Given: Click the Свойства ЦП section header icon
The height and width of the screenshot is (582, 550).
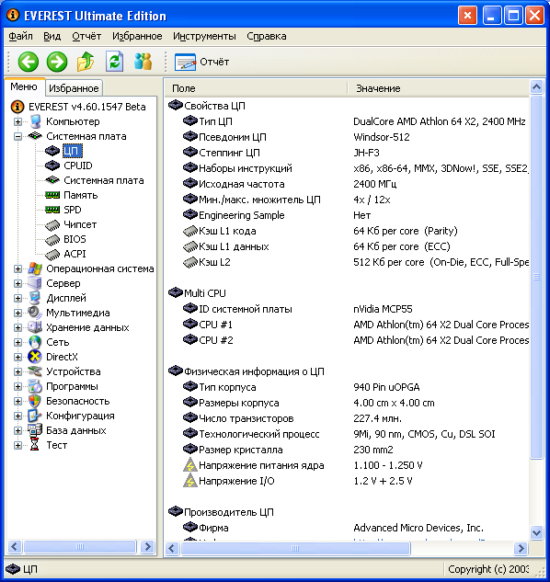Looking at the screenshot, I should click(175, 106).
